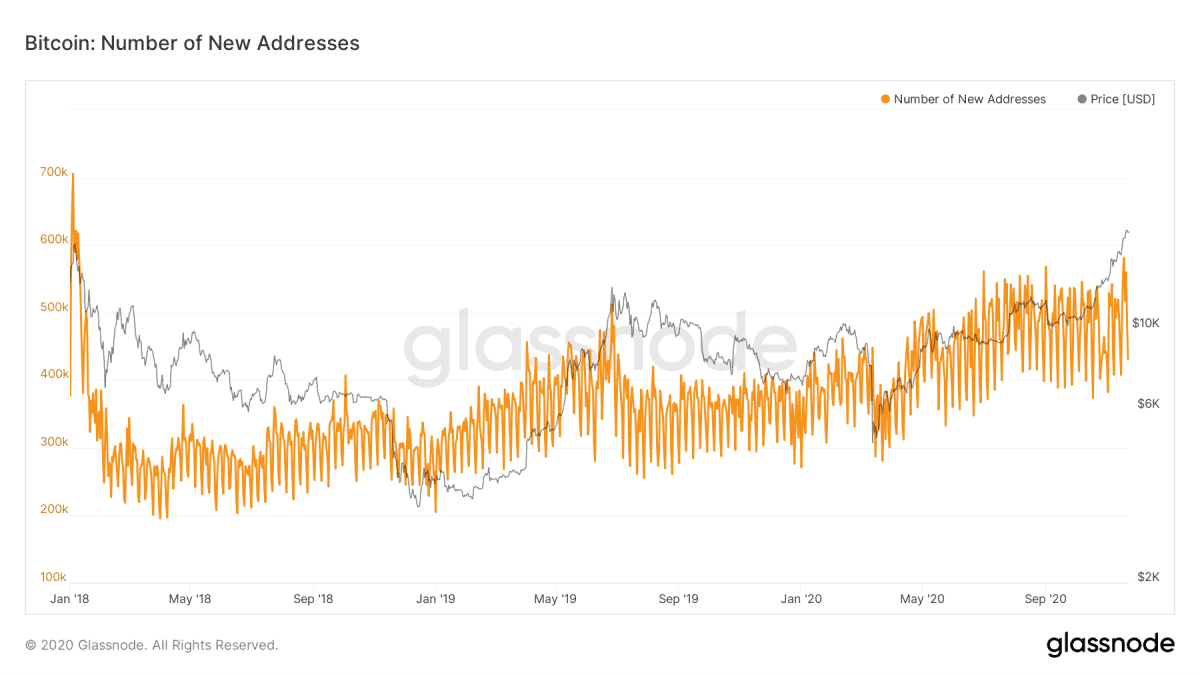Viewport: 1200px width, 675px height.
Task: Click the late 2020 peak of the gray price line
Action: pyautogui.click(x=1126, y=231)
